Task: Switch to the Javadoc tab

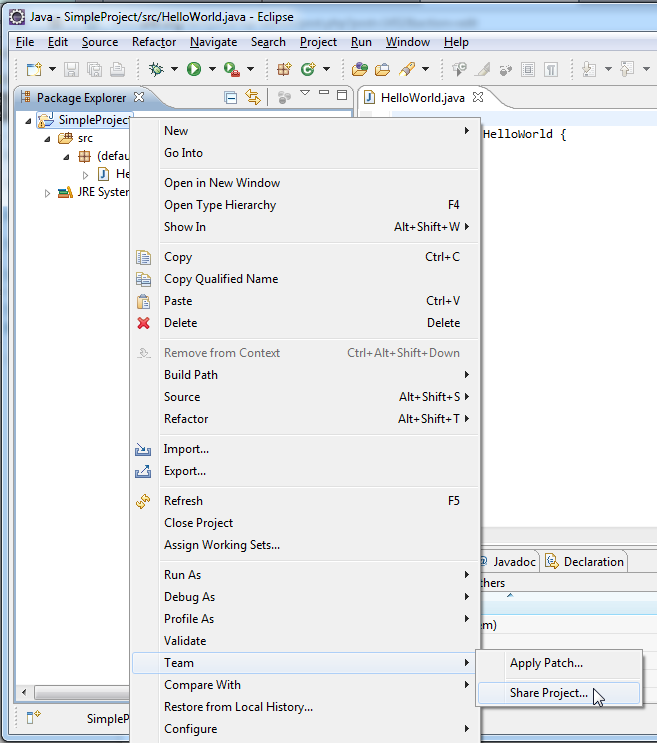Action: tap(509, 562)
